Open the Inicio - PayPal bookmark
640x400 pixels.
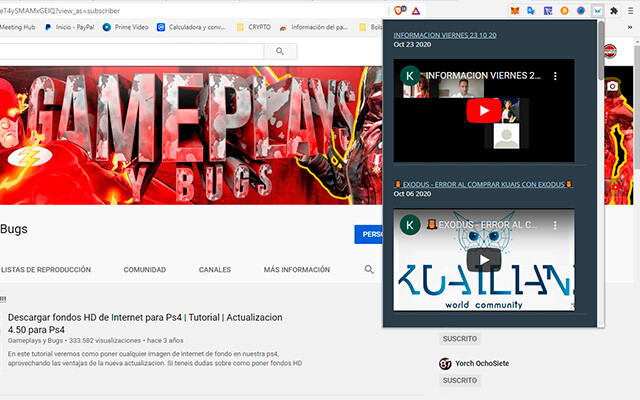[x=69, y=27]
